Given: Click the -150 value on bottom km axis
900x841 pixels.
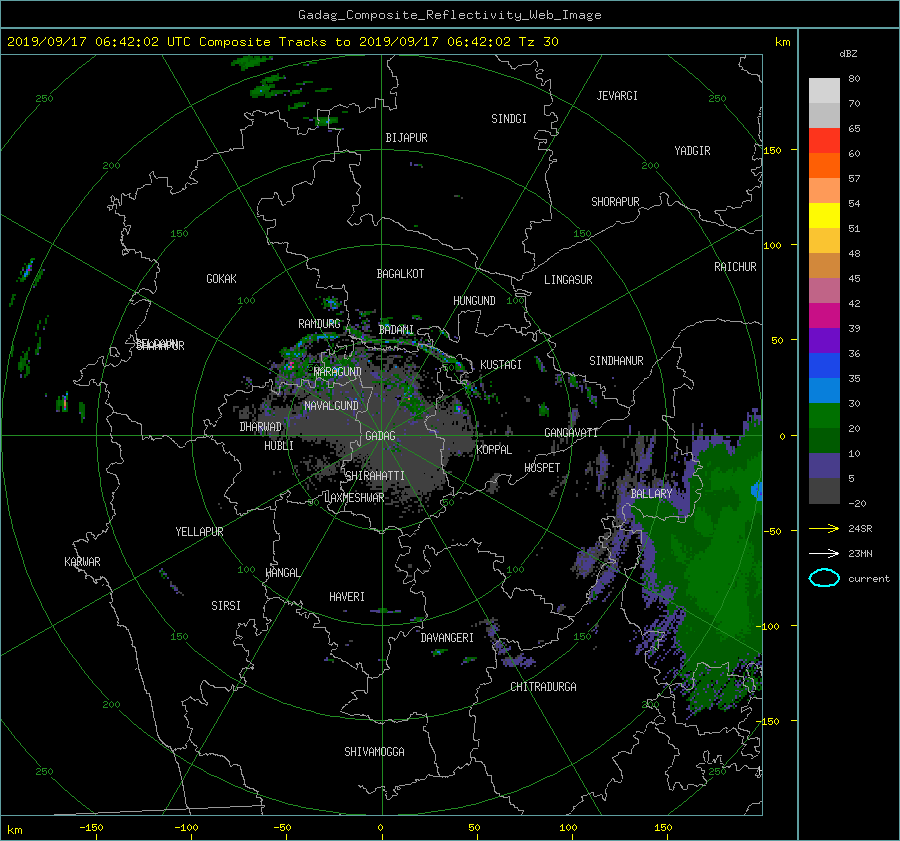Looking at the screenshot, I should (x=91, y=827).
